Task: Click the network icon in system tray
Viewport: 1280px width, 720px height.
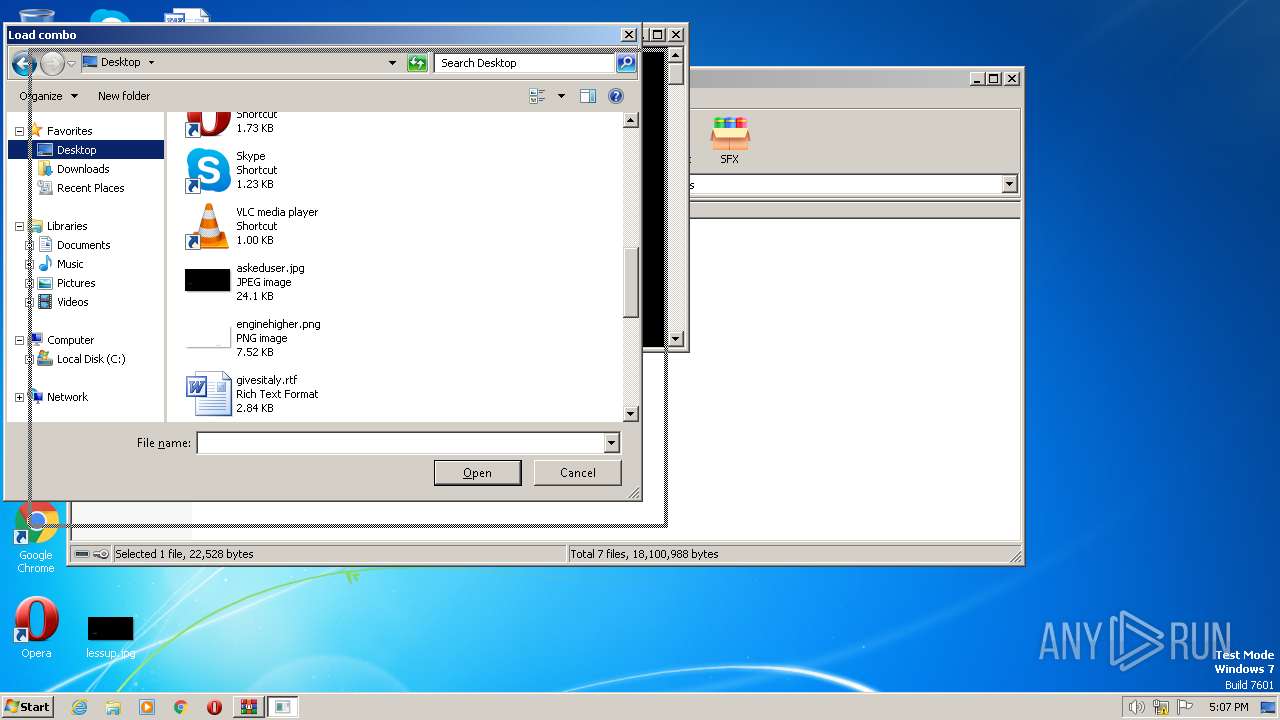Action: click(1161, 707)
